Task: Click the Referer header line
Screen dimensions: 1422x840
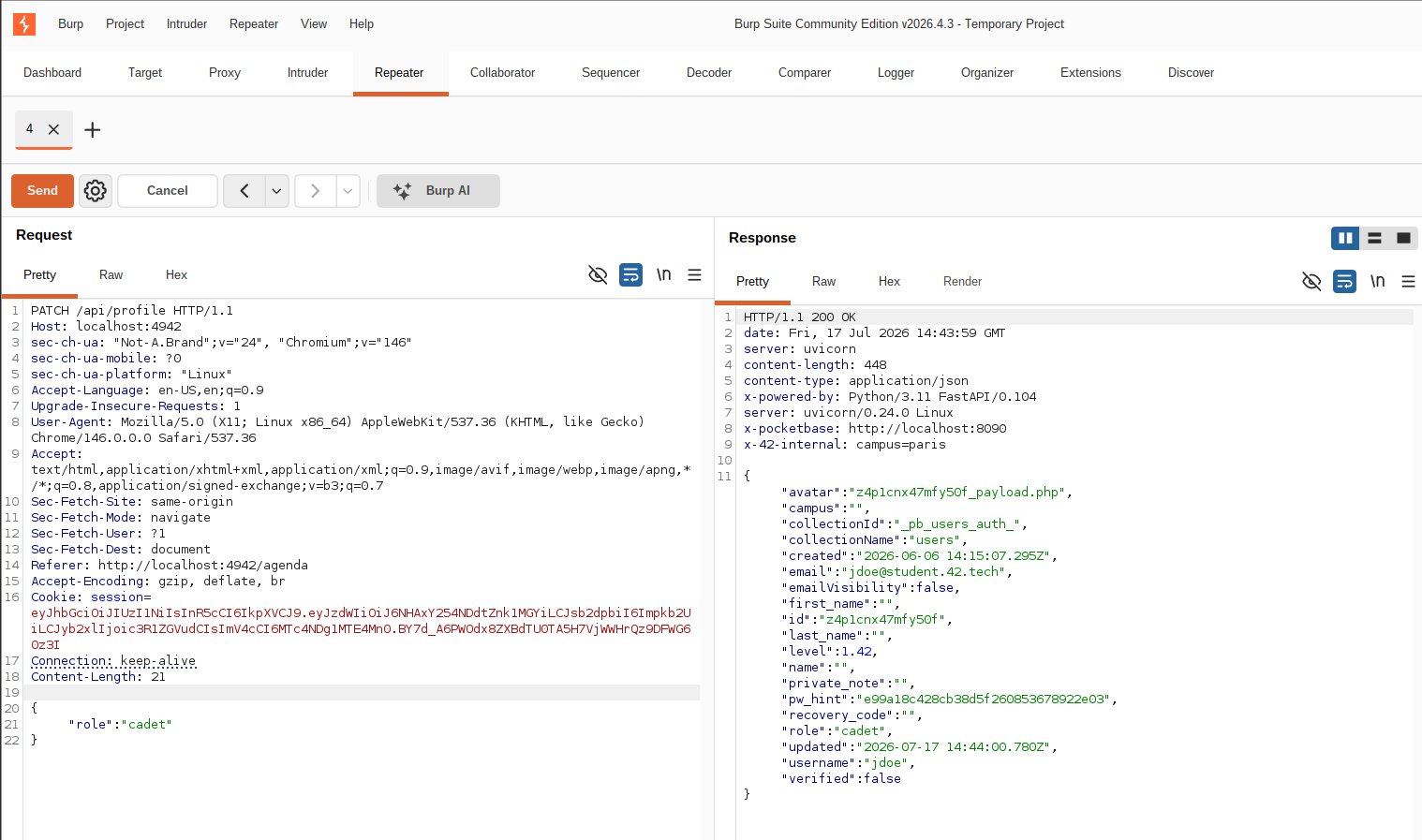Action: click(170, 566)
